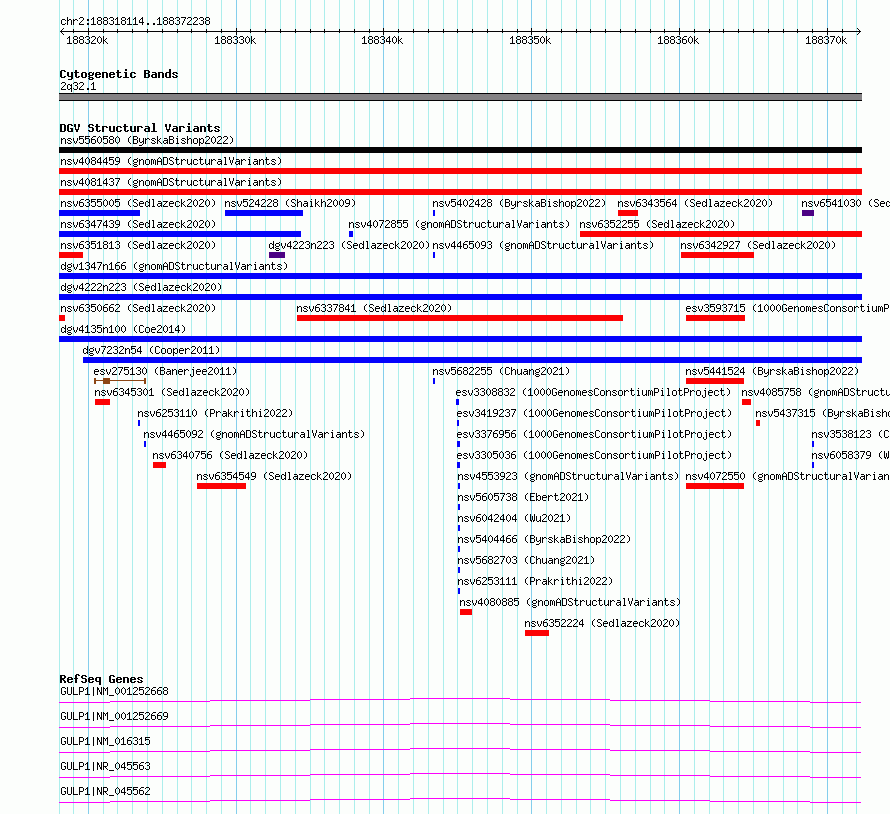Click the black nsv5560580 variant bar

tap(460, 150)
